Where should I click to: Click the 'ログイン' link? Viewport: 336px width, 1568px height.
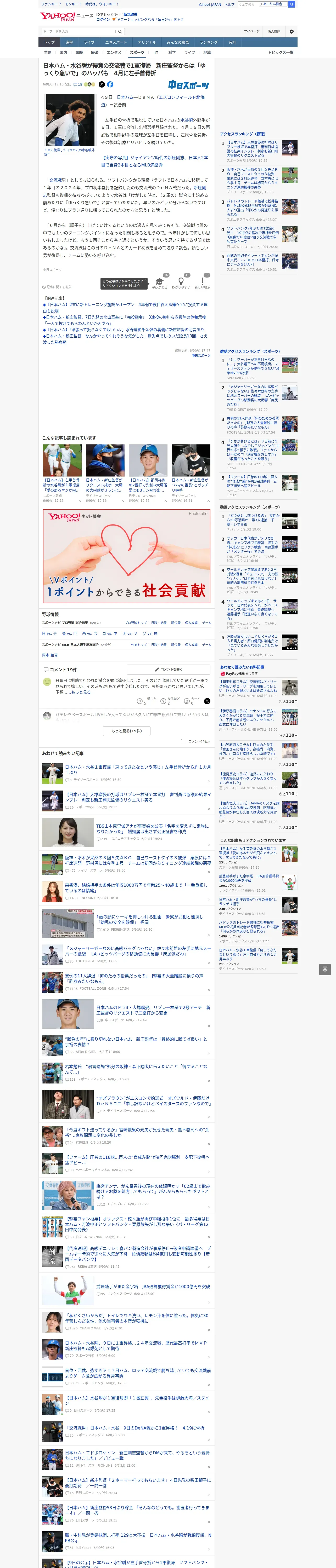[x=103, y=20]
